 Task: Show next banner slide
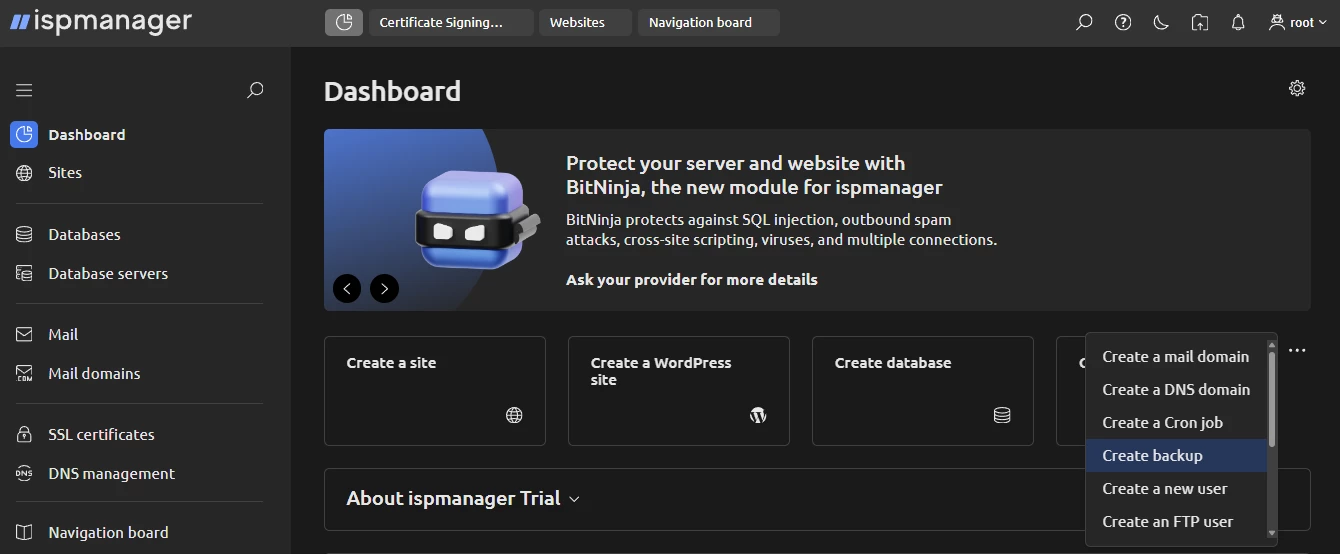pos(385,289)
